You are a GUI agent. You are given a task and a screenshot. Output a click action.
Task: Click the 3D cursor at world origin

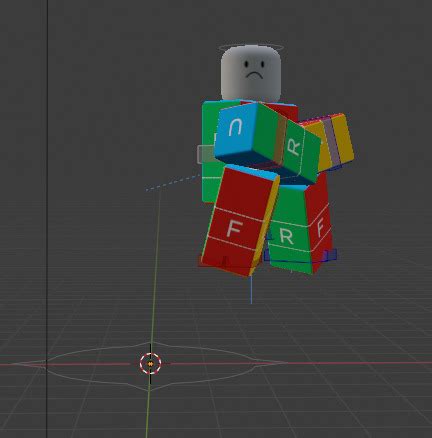(150, 364)
